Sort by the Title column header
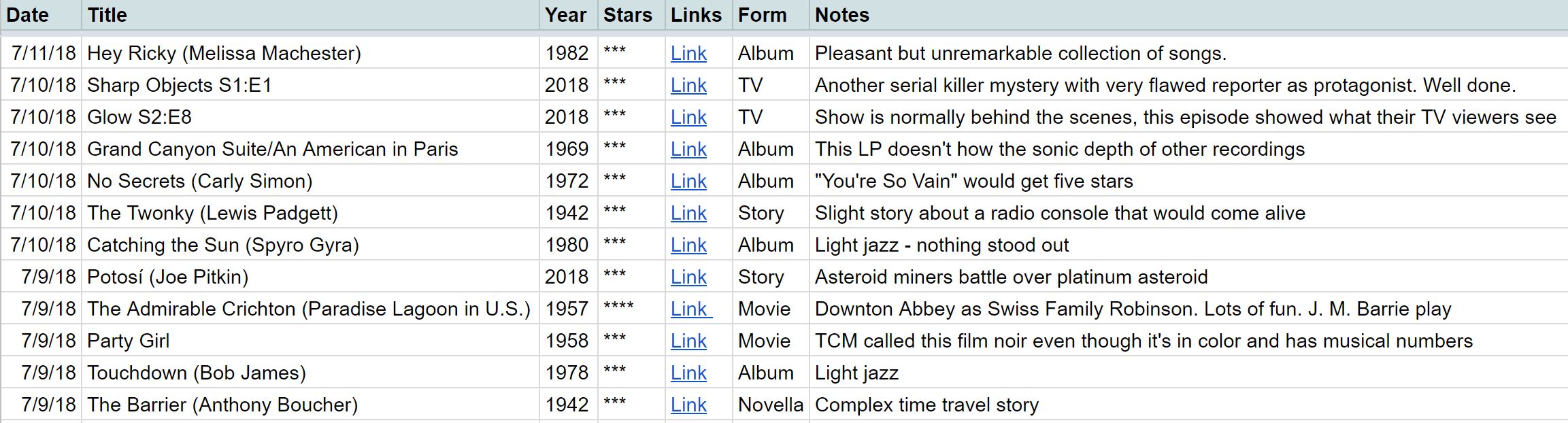Image resolution: width=1568 pixels, height=423 pixels. [106, 15]
